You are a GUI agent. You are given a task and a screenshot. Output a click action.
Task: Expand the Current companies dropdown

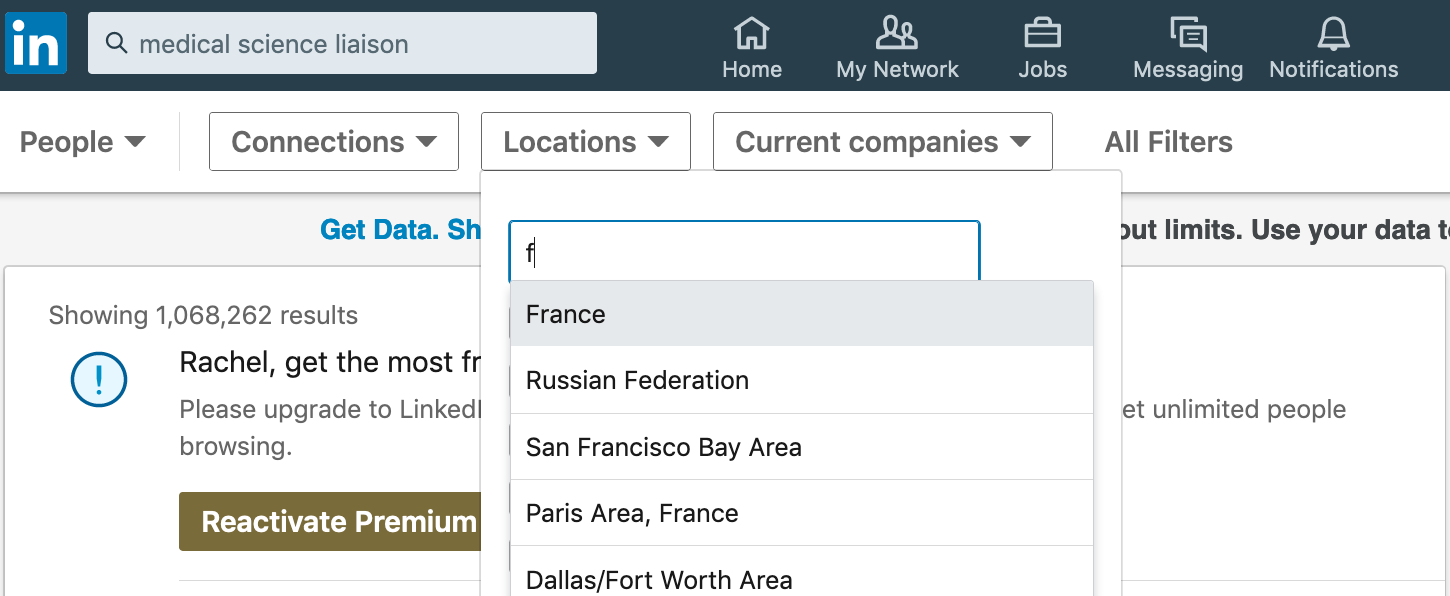[883, 142]
